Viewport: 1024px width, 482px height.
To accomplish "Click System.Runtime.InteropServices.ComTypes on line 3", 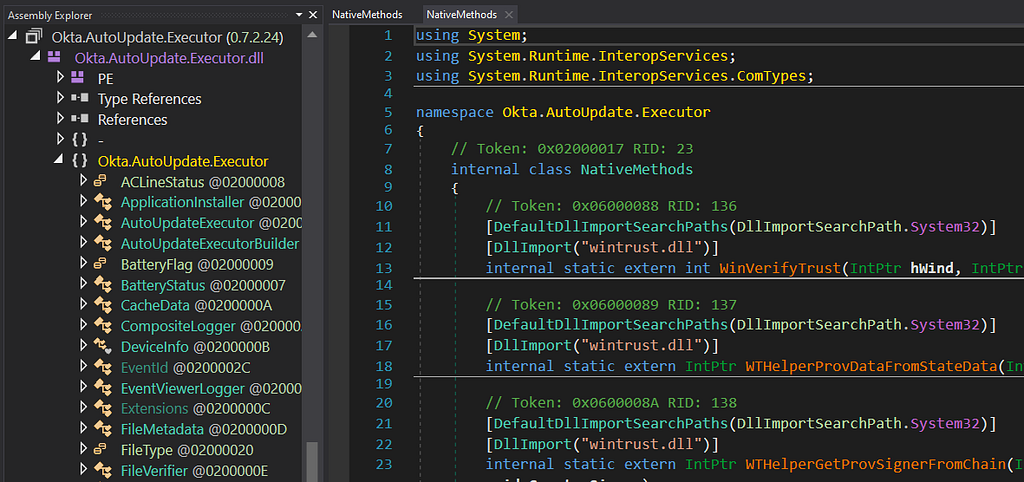I will tap(637, 76).
